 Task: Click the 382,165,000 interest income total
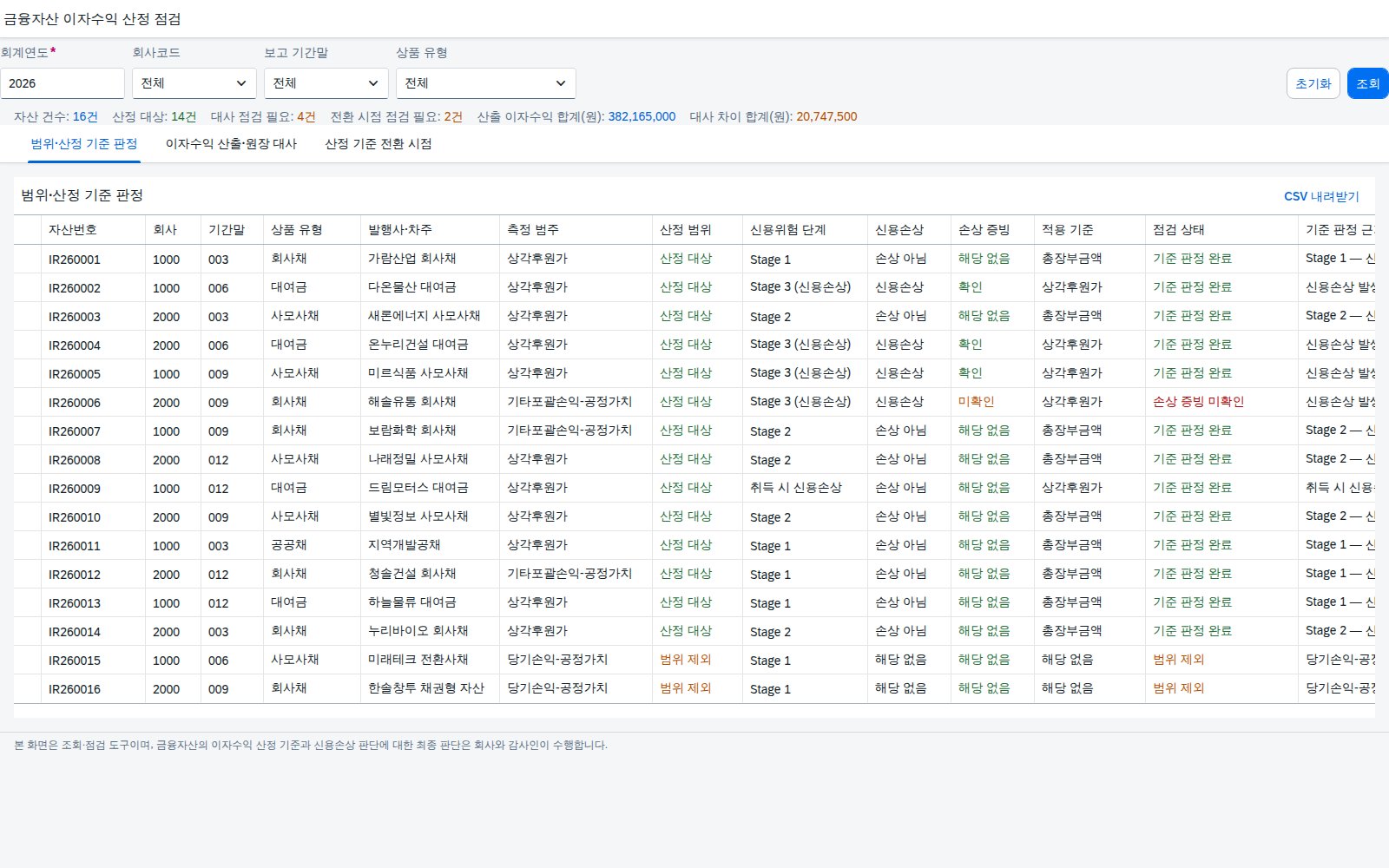tap(642, 116)
